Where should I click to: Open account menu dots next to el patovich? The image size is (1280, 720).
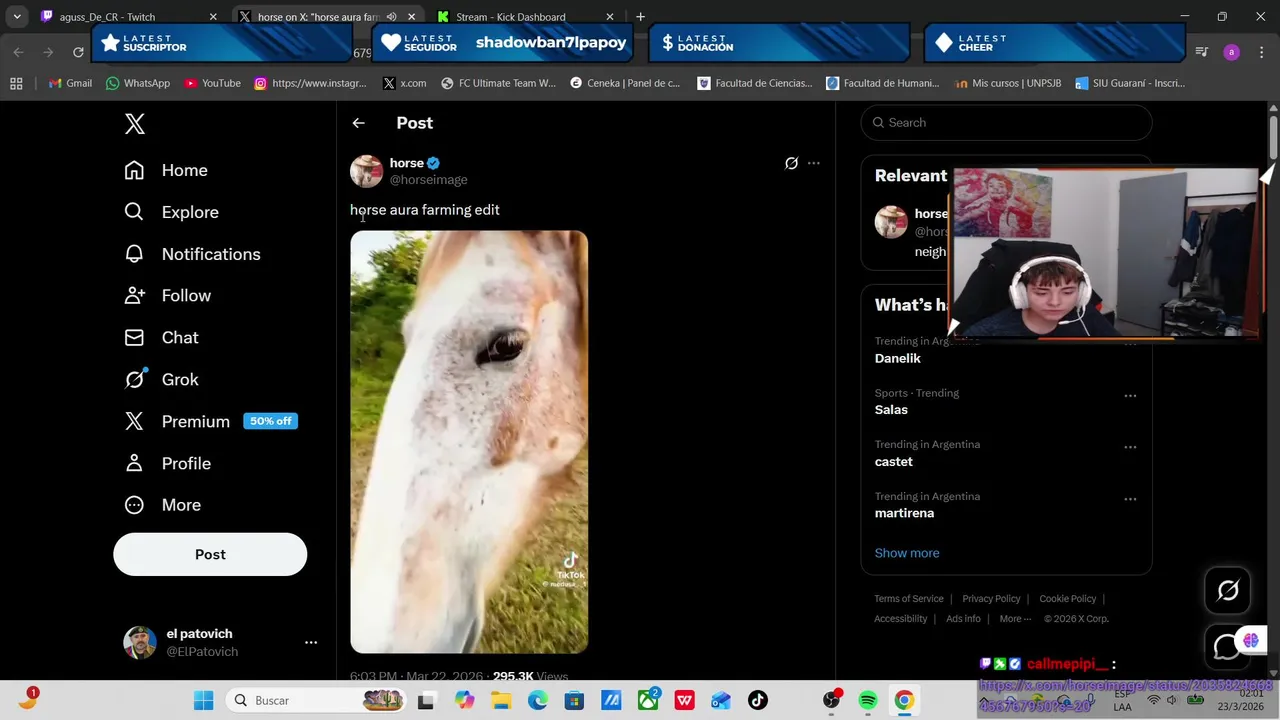[x=311, y=642]
